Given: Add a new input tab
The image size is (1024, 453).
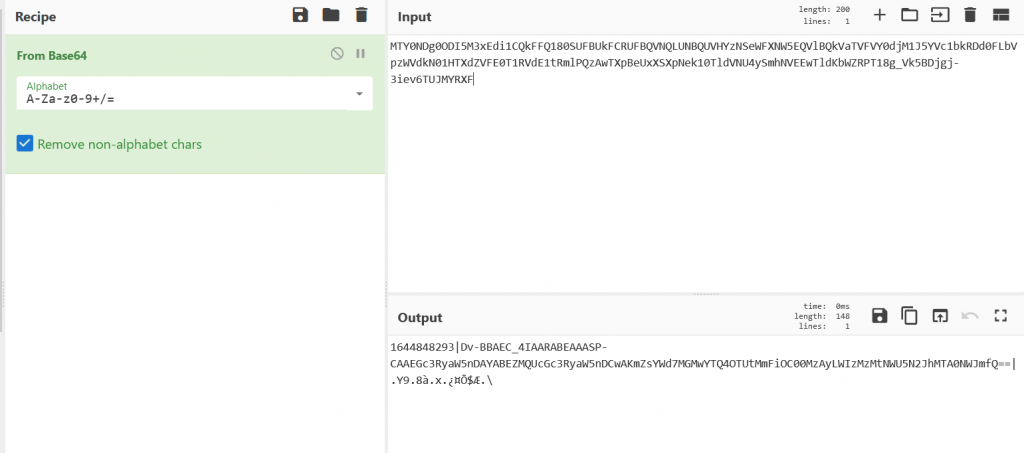Looking at the screenshot, I should click(x=879, y=15).
